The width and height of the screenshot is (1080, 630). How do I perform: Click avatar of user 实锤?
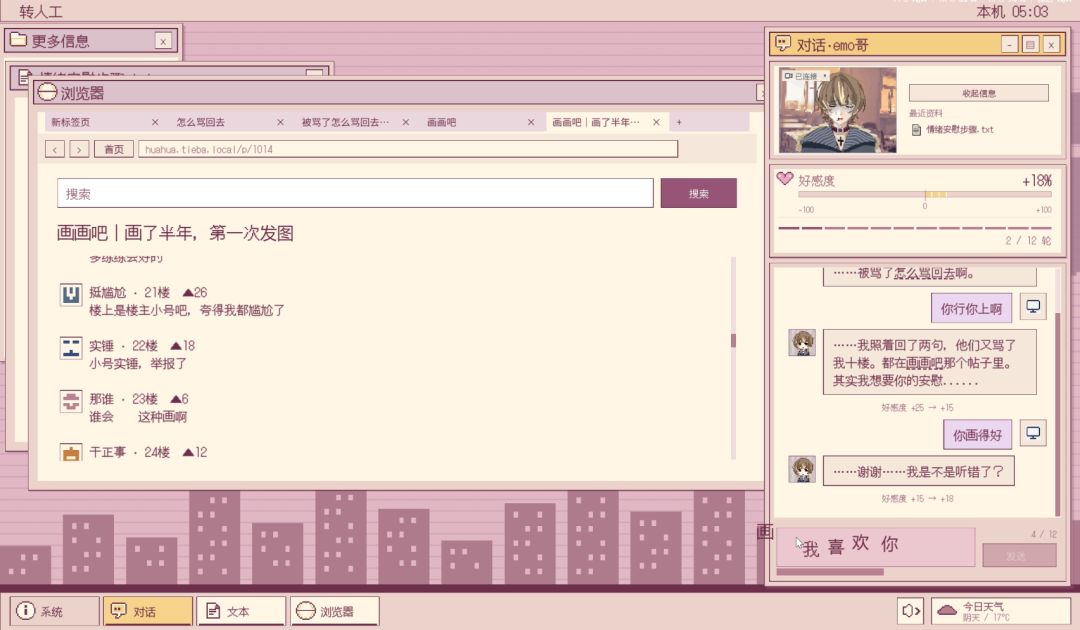71,348
